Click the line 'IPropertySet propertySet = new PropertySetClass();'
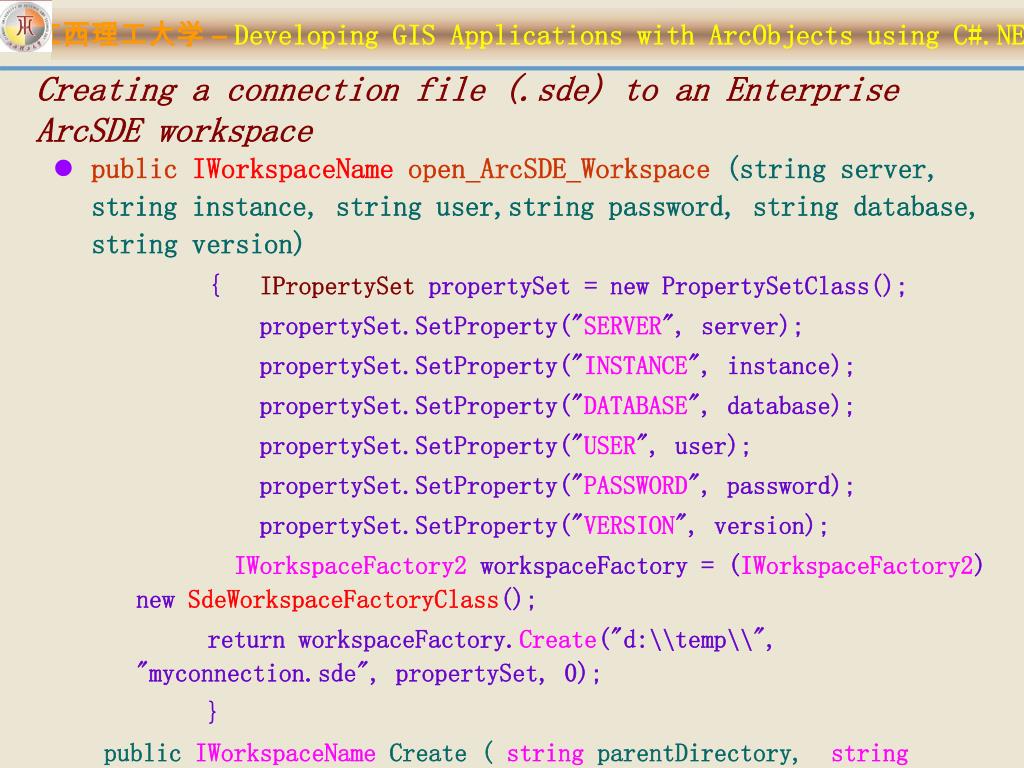The height and width of the screenshot is (768, 1024). (583, 286)
